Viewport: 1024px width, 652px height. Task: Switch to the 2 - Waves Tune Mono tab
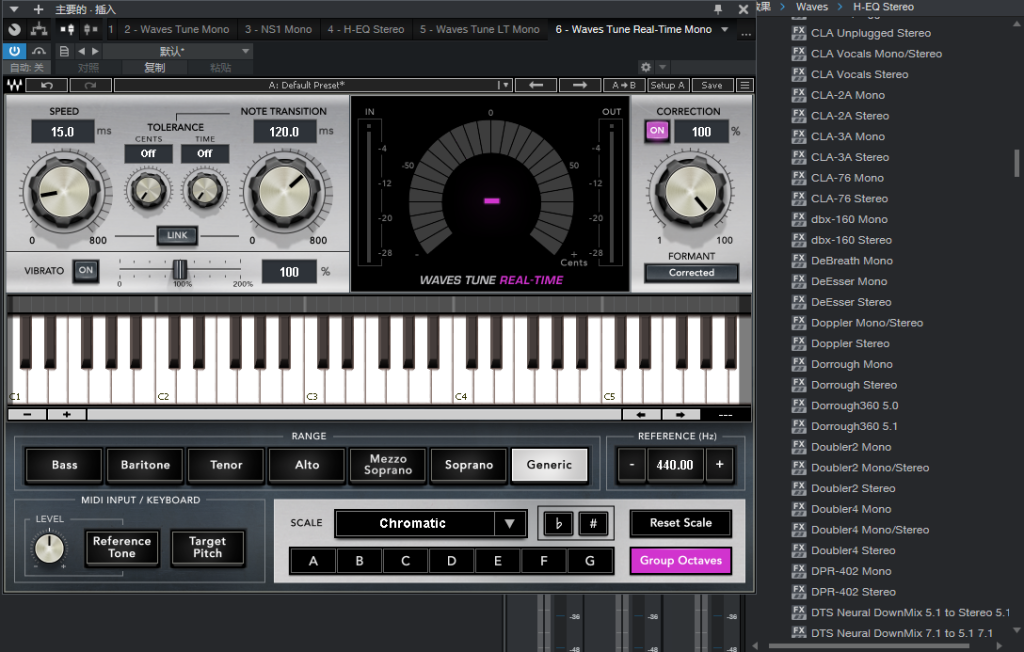click(177, 29)
